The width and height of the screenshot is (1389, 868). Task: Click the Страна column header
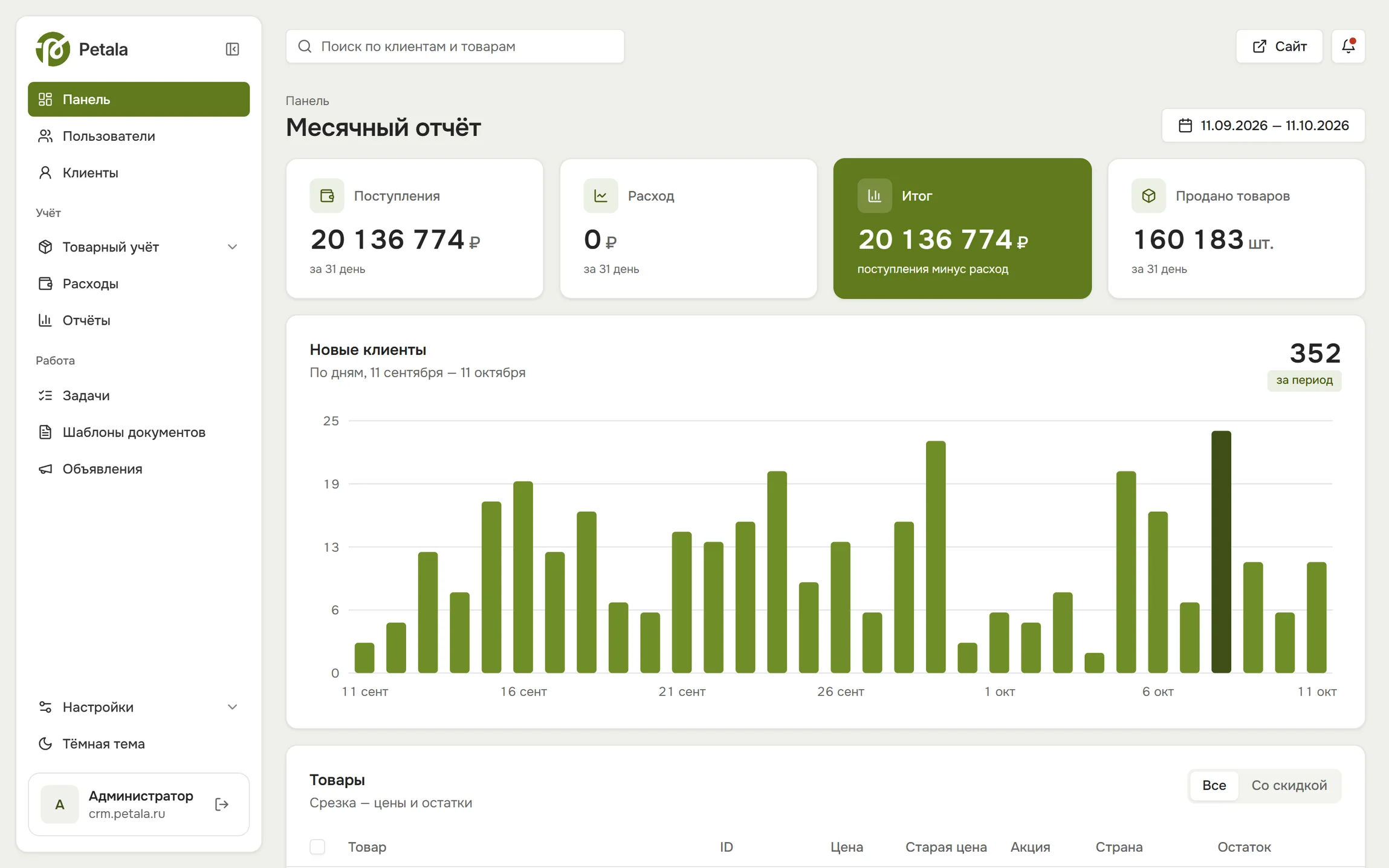point(1119,847)
